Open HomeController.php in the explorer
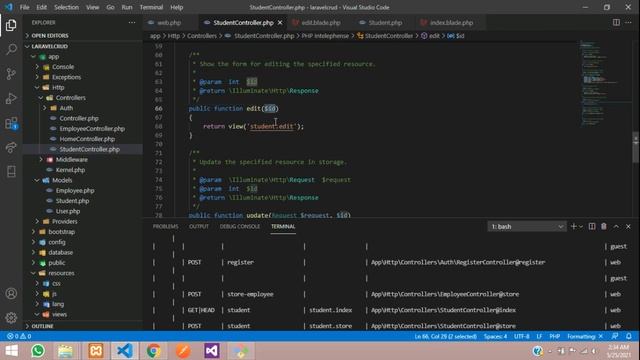Image resolution: width=640 pixels, height=360 pixels. [87, 139]
